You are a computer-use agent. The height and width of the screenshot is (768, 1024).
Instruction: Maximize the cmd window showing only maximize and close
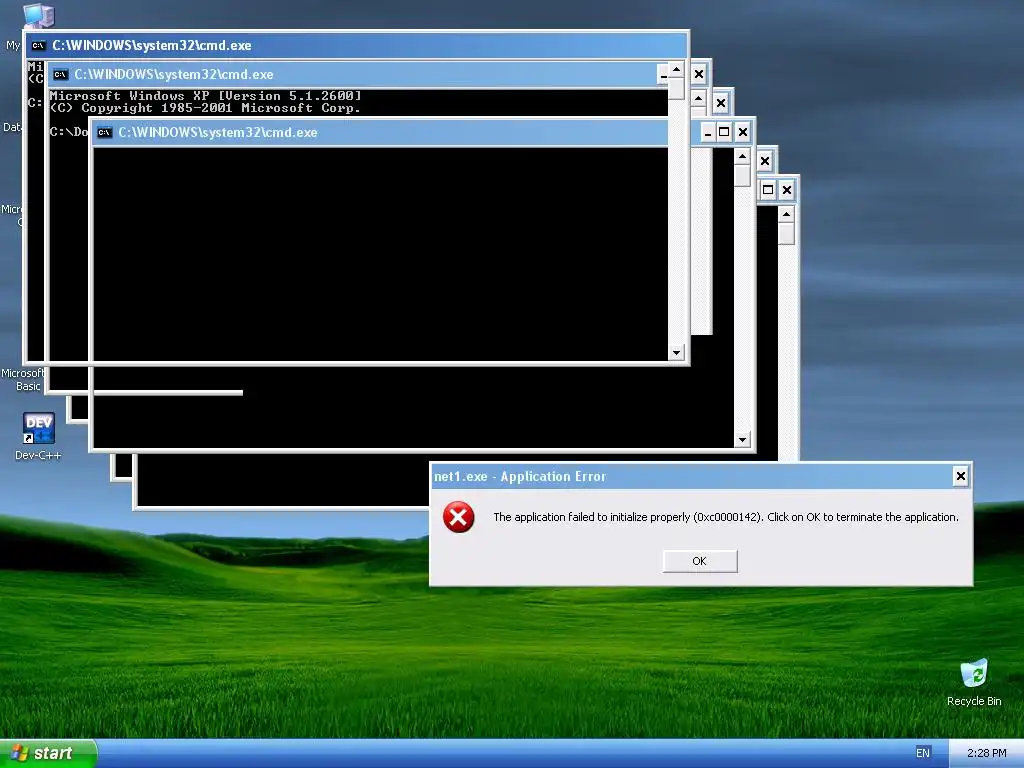pos(768,190)
